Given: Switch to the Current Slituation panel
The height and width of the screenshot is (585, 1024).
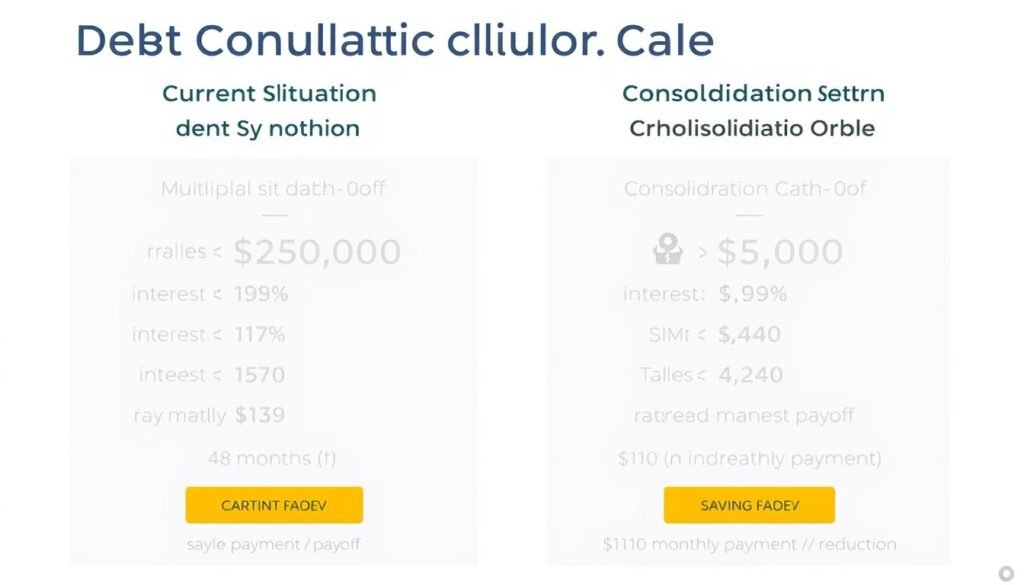Looking at the screenshot, I should [x=270, y=93].
